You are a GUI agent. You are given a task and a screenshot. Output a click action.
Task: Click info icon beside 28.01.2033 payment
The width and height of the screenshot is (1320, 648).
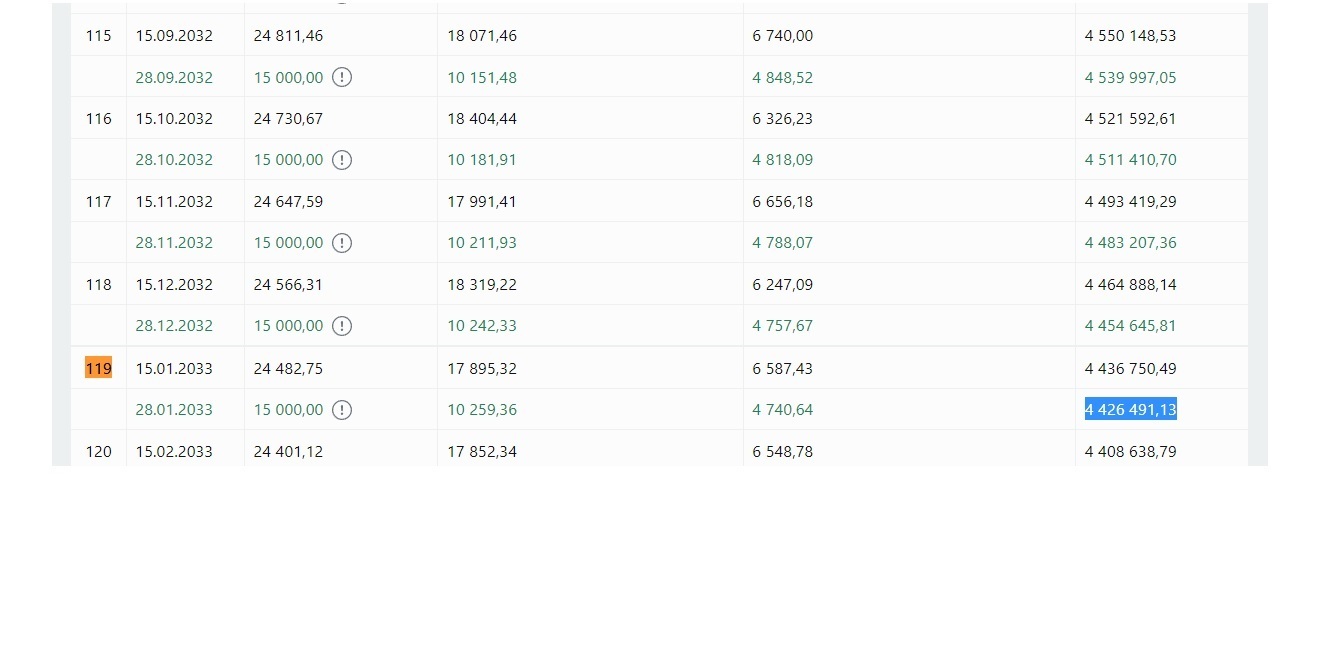coord(342,410)
